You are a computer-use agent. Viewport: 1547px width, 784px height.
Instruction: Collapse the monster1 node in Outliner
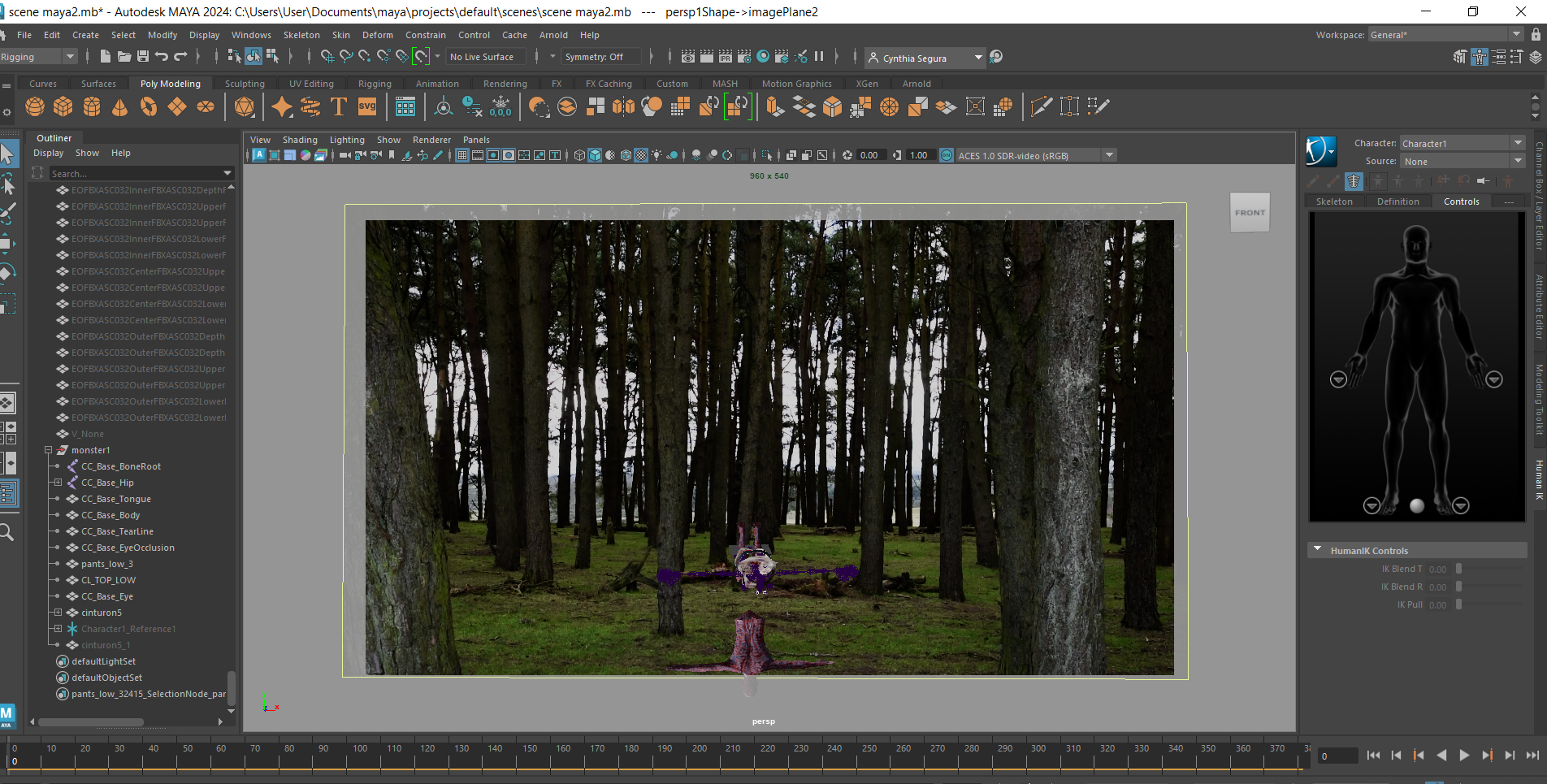click(48, 449)
